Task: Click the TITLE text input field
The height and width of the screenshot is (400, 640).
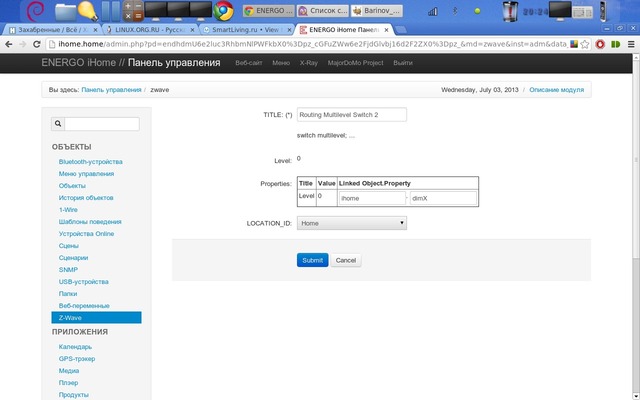Action: [352, 114]
